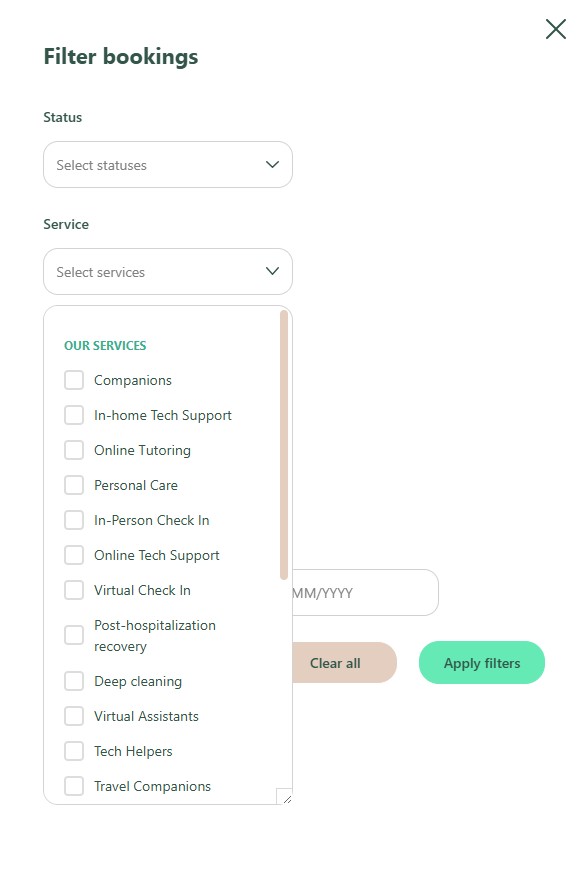The height and width of the screenshot is (886, 586).
Task: Click the Apply filters button
Action: (x=482, y=663)
